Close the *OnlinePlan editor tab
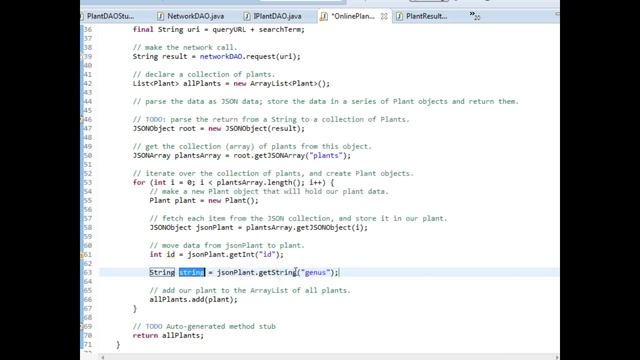This screenshot has height=360, width=640. [384, 16]
